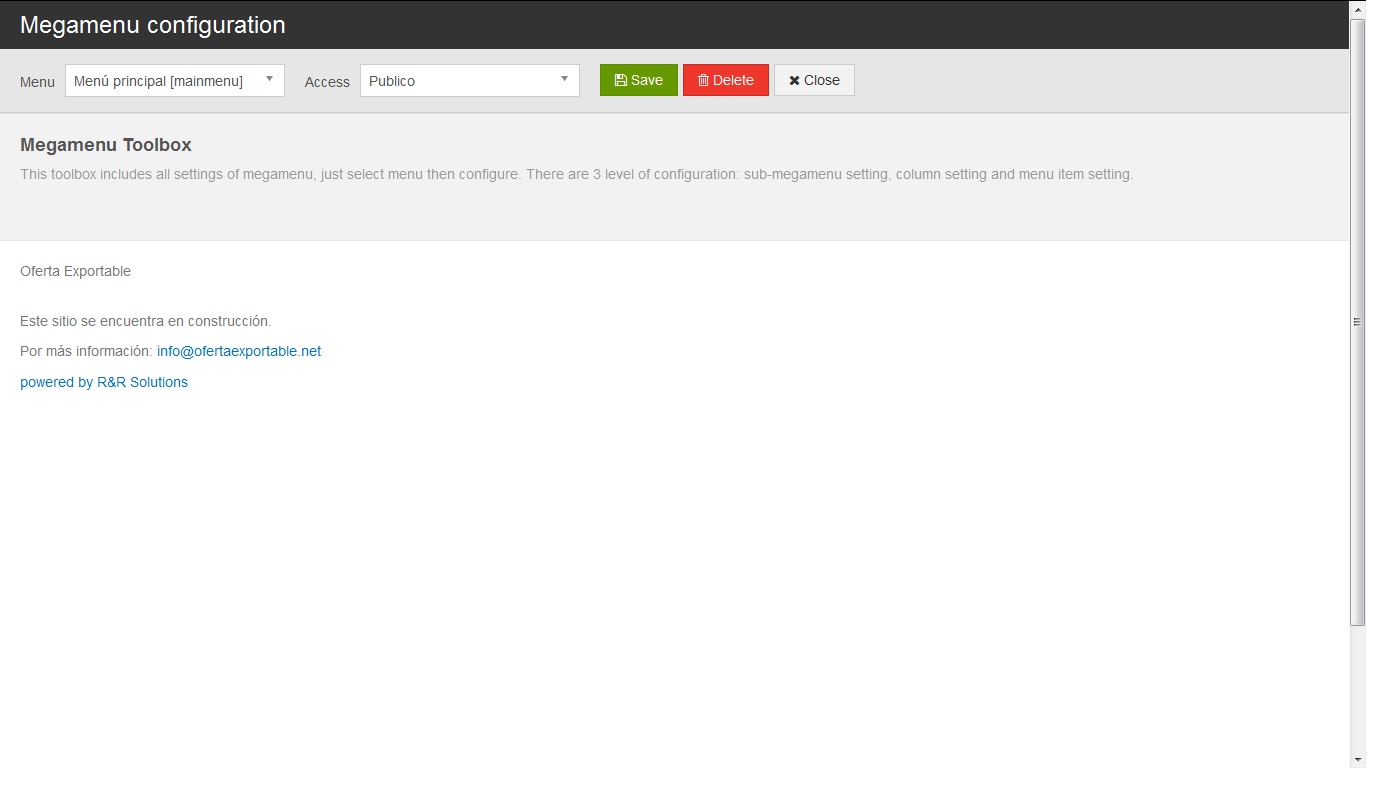This screenshot has width=1380, height=788.
Task: Click the Megamenu configuration title
Action: [153, 25]
